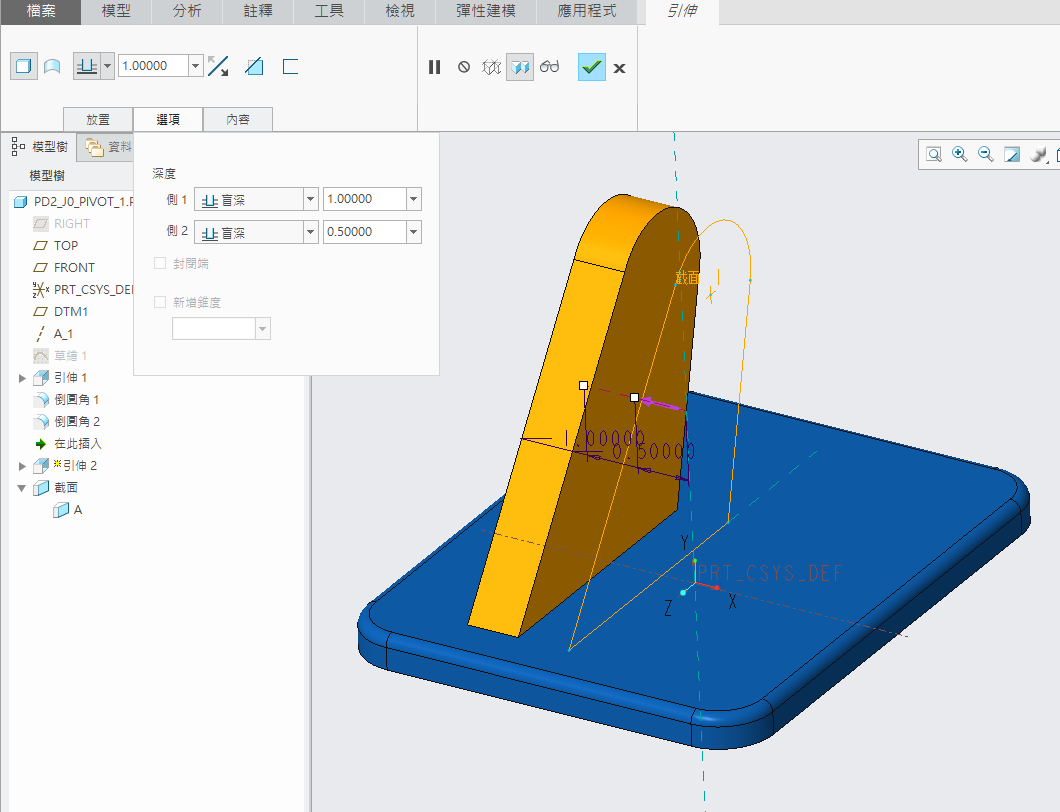
Task: Click the refit view icon
Action: coord(933,154)
